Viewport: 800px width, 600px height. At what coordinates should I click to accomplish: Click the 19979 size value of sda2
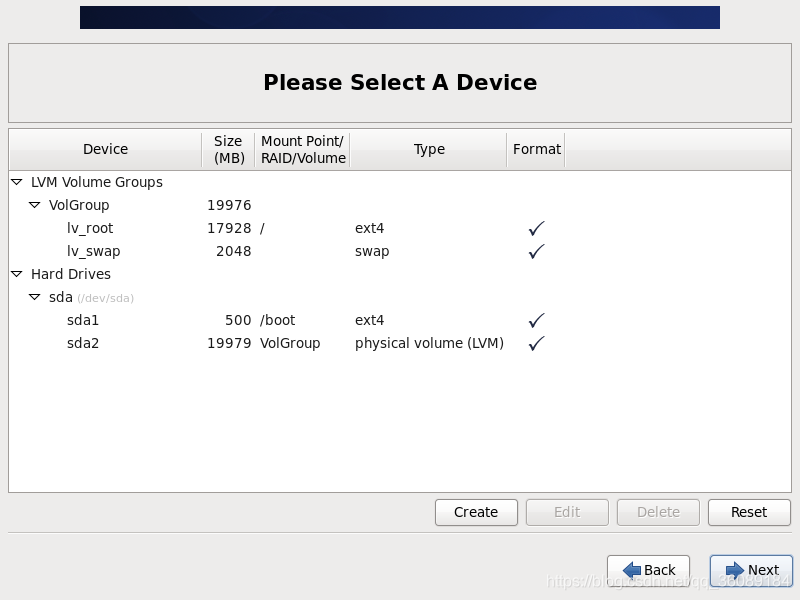tap(229, 343)
